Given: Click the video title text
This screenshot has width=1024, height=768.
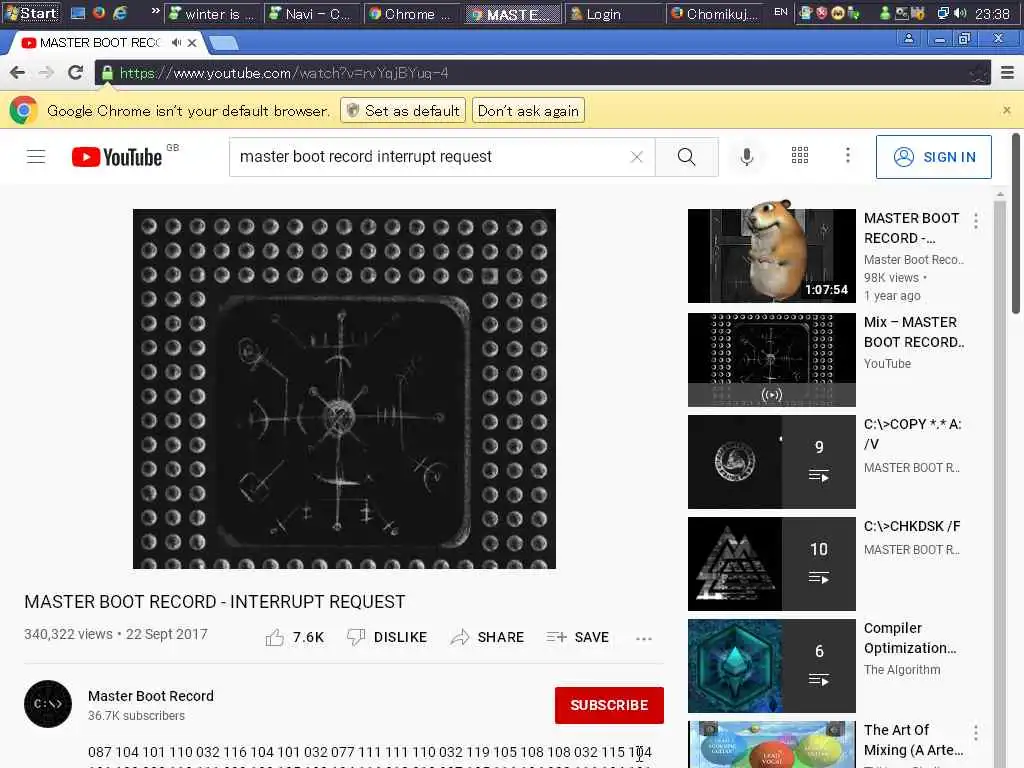Looking at the screenshot, I should (x=215, y=601).
